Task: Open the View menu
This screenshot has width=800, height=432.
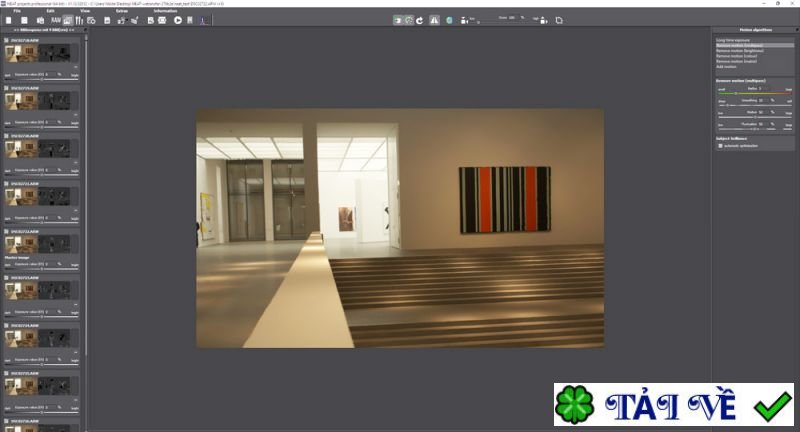Action: (85, 11)
